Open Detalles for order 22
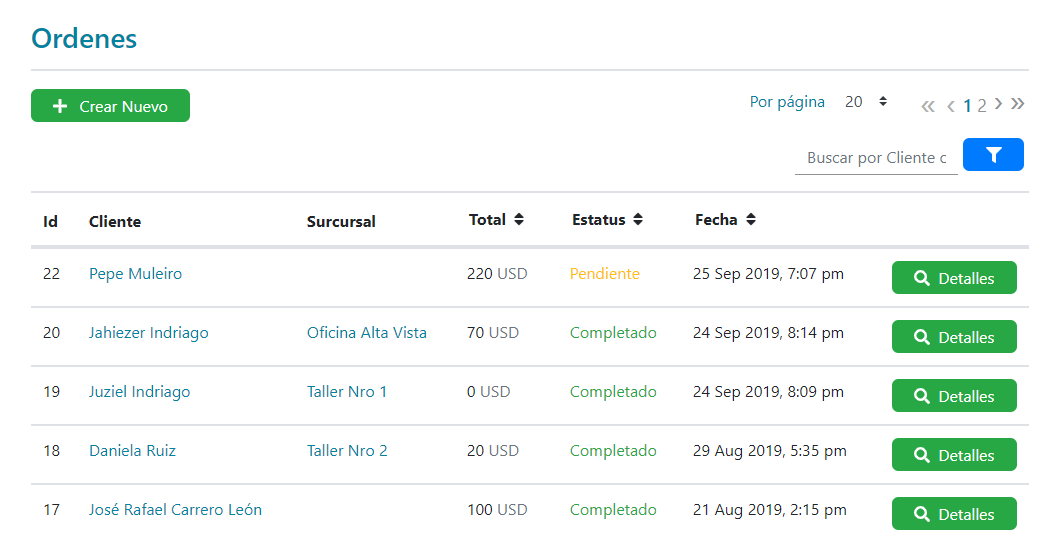 [954, 278]
